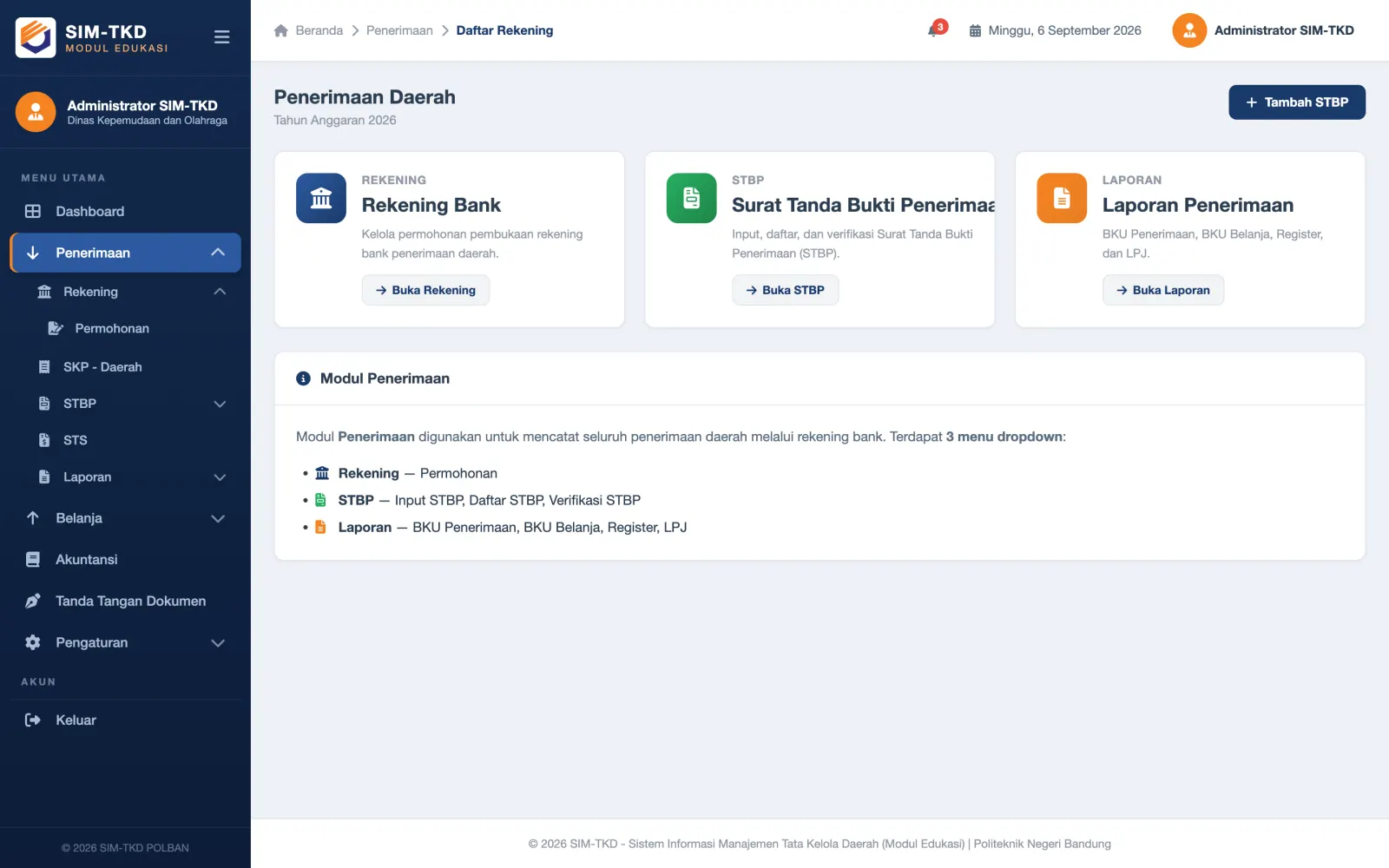Collapse the Rekening submenu chevron
Screen dimensions: 1389x868
220,292
